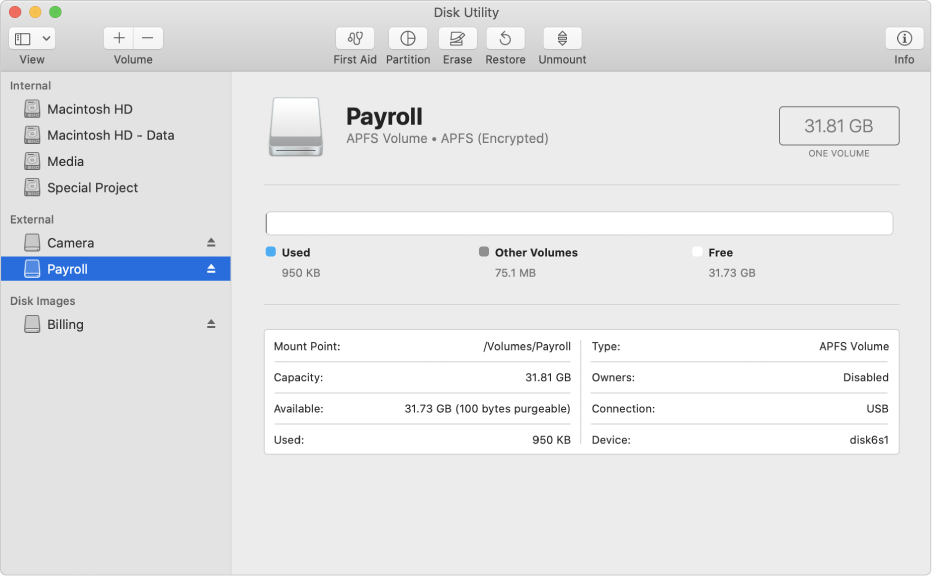The image size is (934, 577).
Task: Click the Camera disk icon
Action: (32, 243)
